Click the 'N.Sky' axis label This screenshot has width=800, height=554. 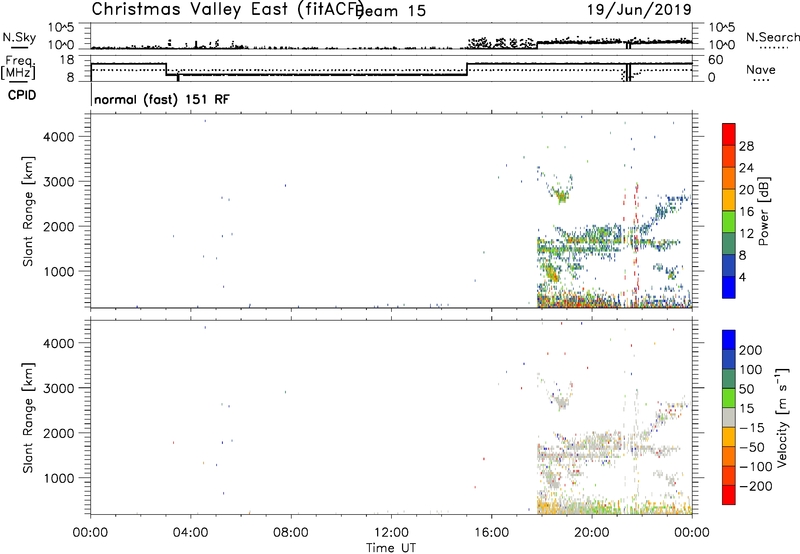coord(19,37)
